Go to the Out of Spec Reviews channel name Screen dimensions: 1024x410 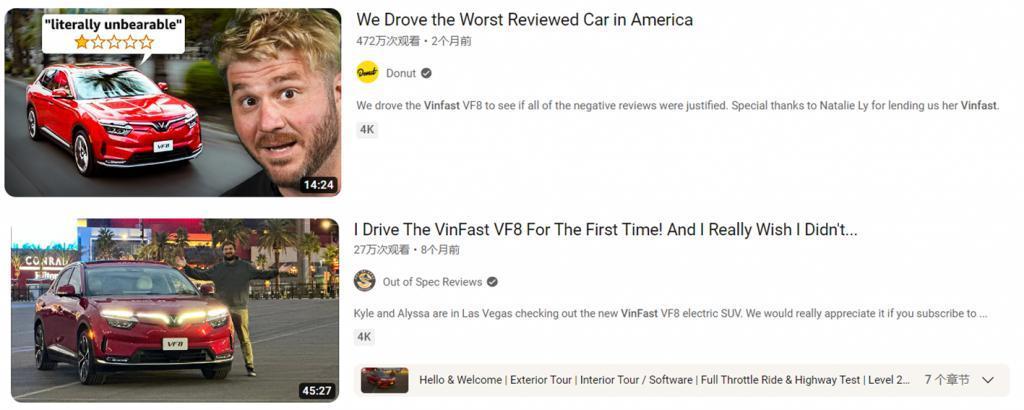tap(432, 282)
